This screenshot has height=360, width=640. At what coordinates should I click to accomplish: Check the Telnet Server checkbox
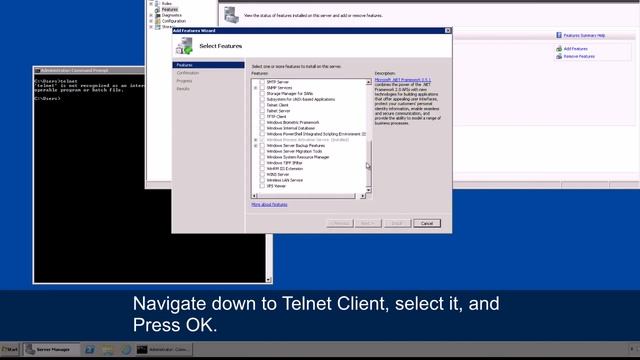pyautogui.click(x=262, y=111)
